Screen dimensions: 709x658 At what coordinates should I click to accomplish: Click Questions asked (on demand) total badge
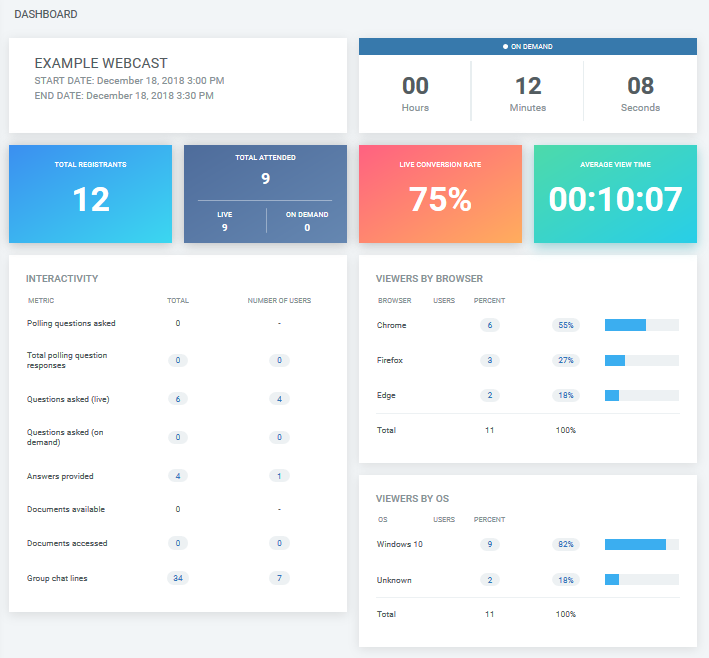pos(178,437)
